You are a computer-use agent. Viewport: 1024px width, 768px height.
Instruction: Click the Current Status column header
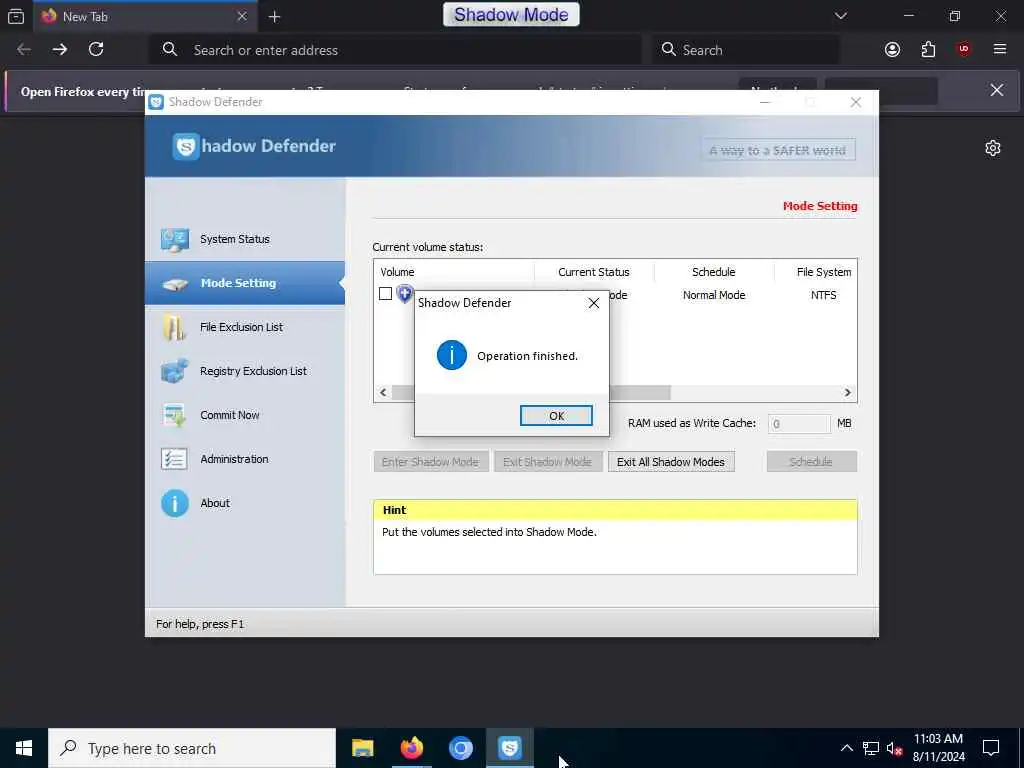[594, 272]
